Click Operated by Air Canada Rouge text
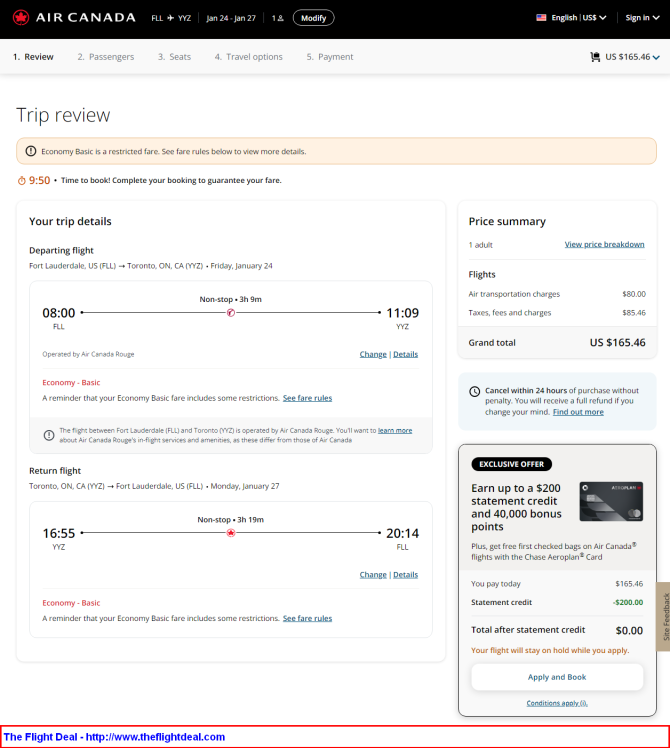This screenshot has height=748, width=670. point(88,354)
